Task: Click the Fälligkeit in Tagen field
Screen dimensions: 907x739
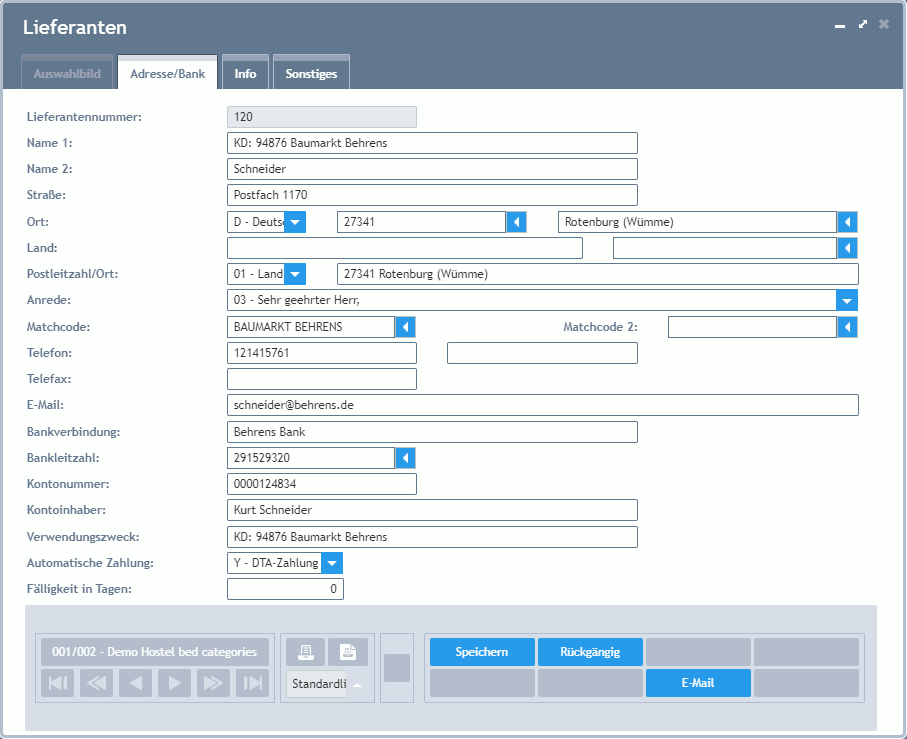Action: (285, 589)
